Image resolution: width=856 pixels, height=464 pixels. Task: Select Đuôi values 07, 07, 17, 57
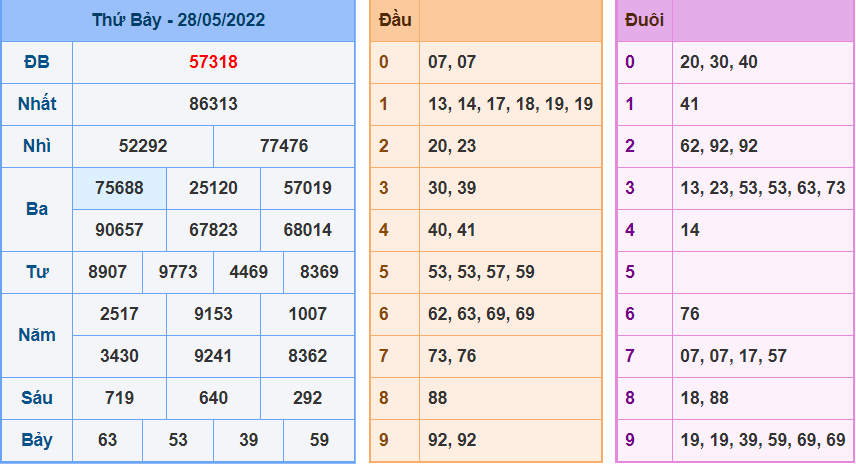coord(733,356)
